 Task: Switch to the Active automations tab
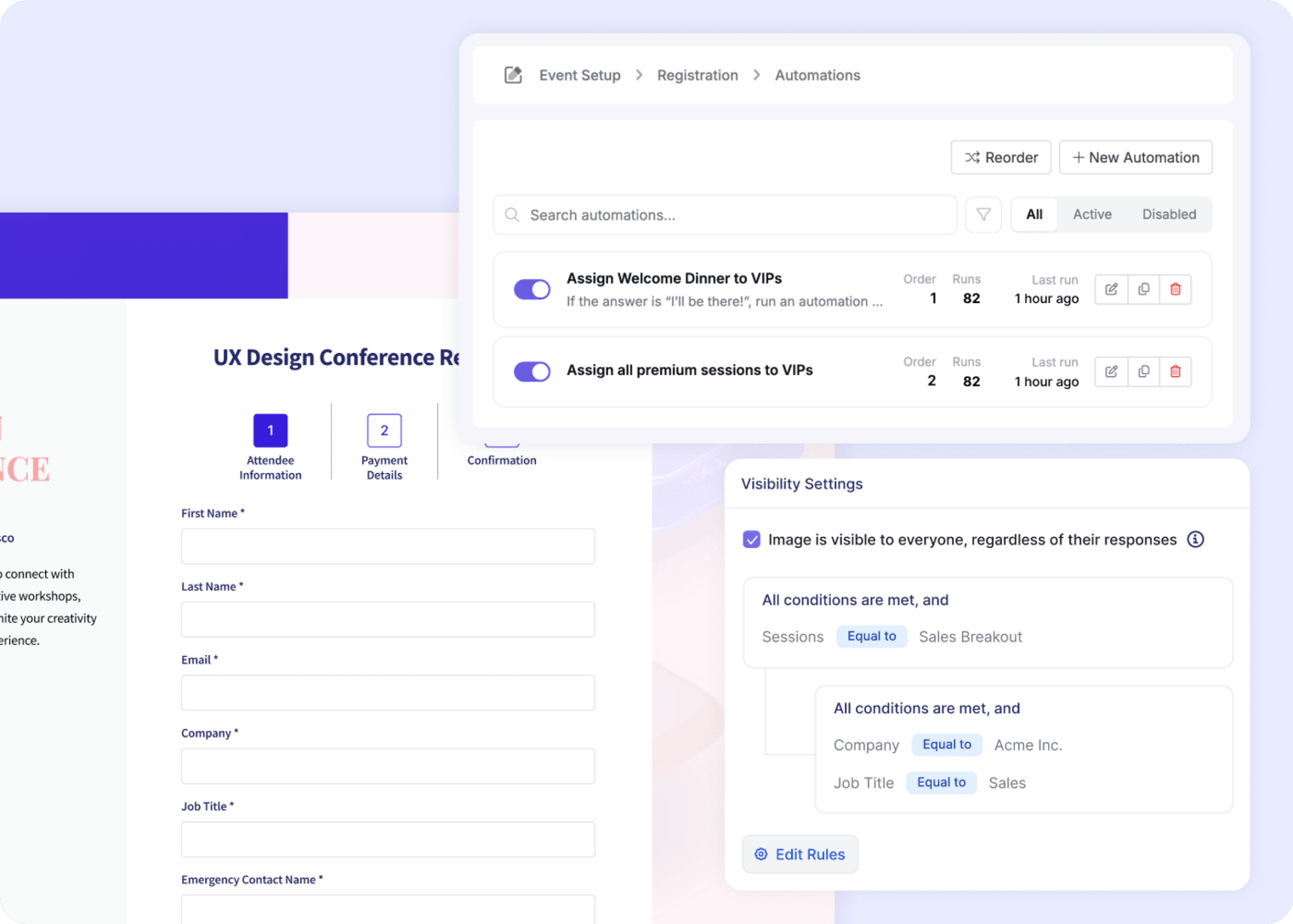[1091, 214]
